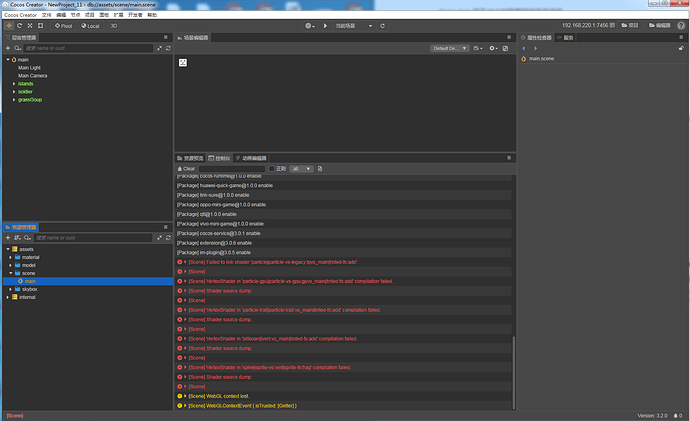
Task: Enable the regex checkbox in console
Action: point(272,169)
